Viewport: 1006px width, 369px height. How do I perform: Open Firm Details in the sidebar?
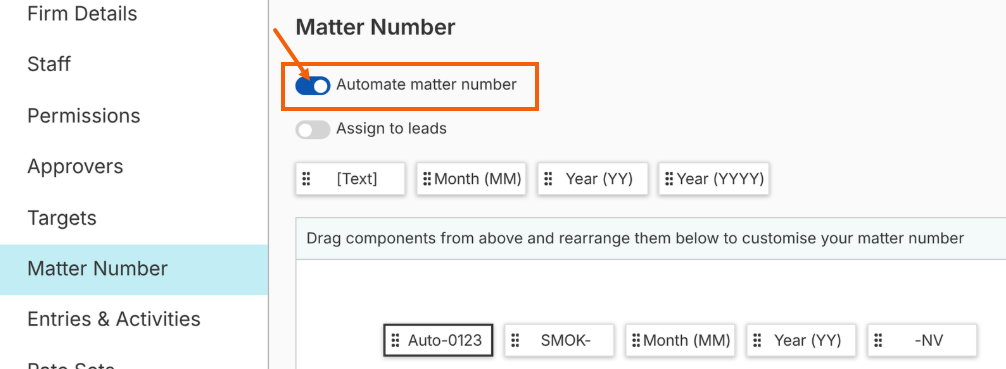coord(82,13)
